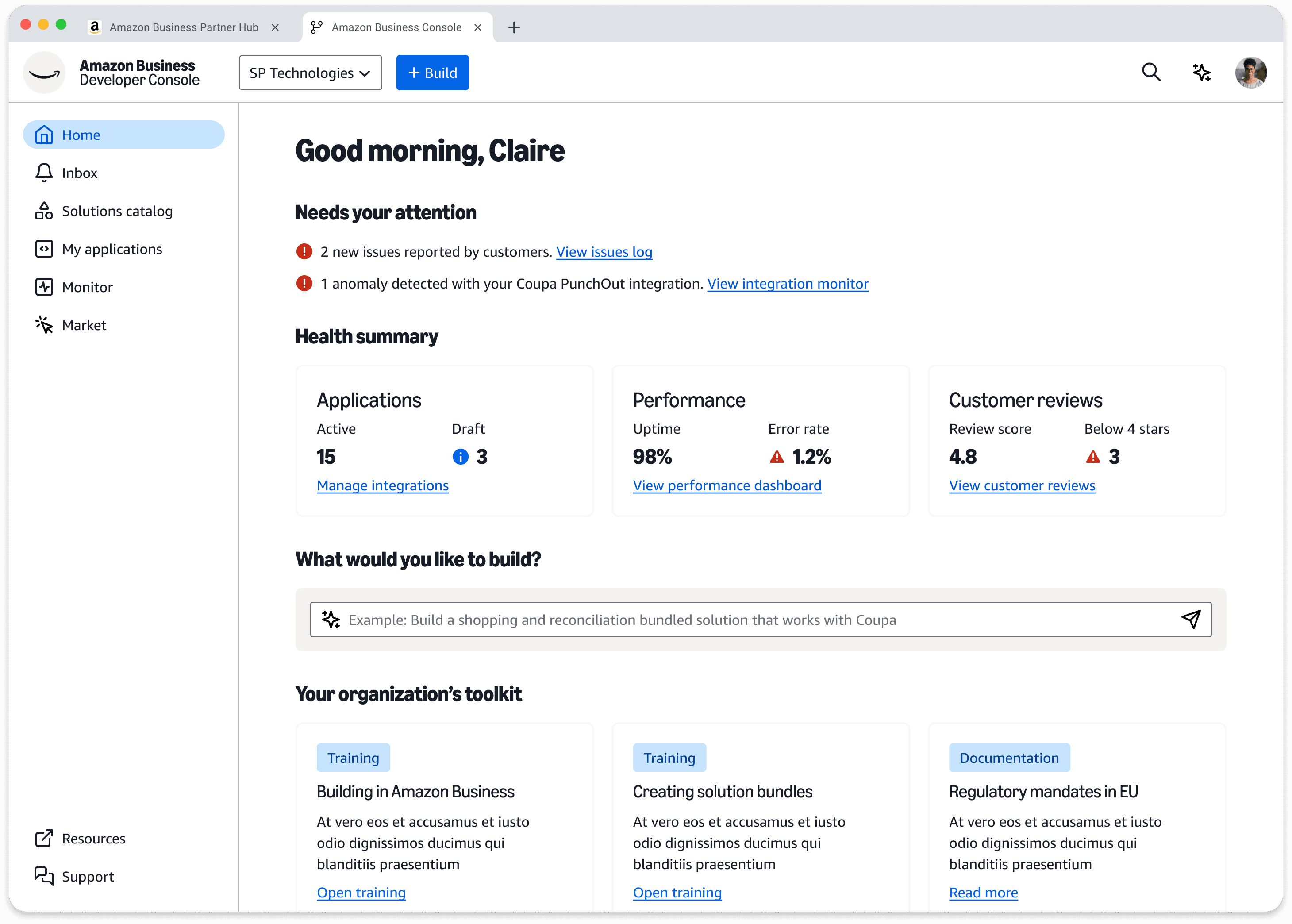Open the AI sparkle assistant icon
The width and height of the screenshot is (1292, 924).
click(x=1201, y=72)
